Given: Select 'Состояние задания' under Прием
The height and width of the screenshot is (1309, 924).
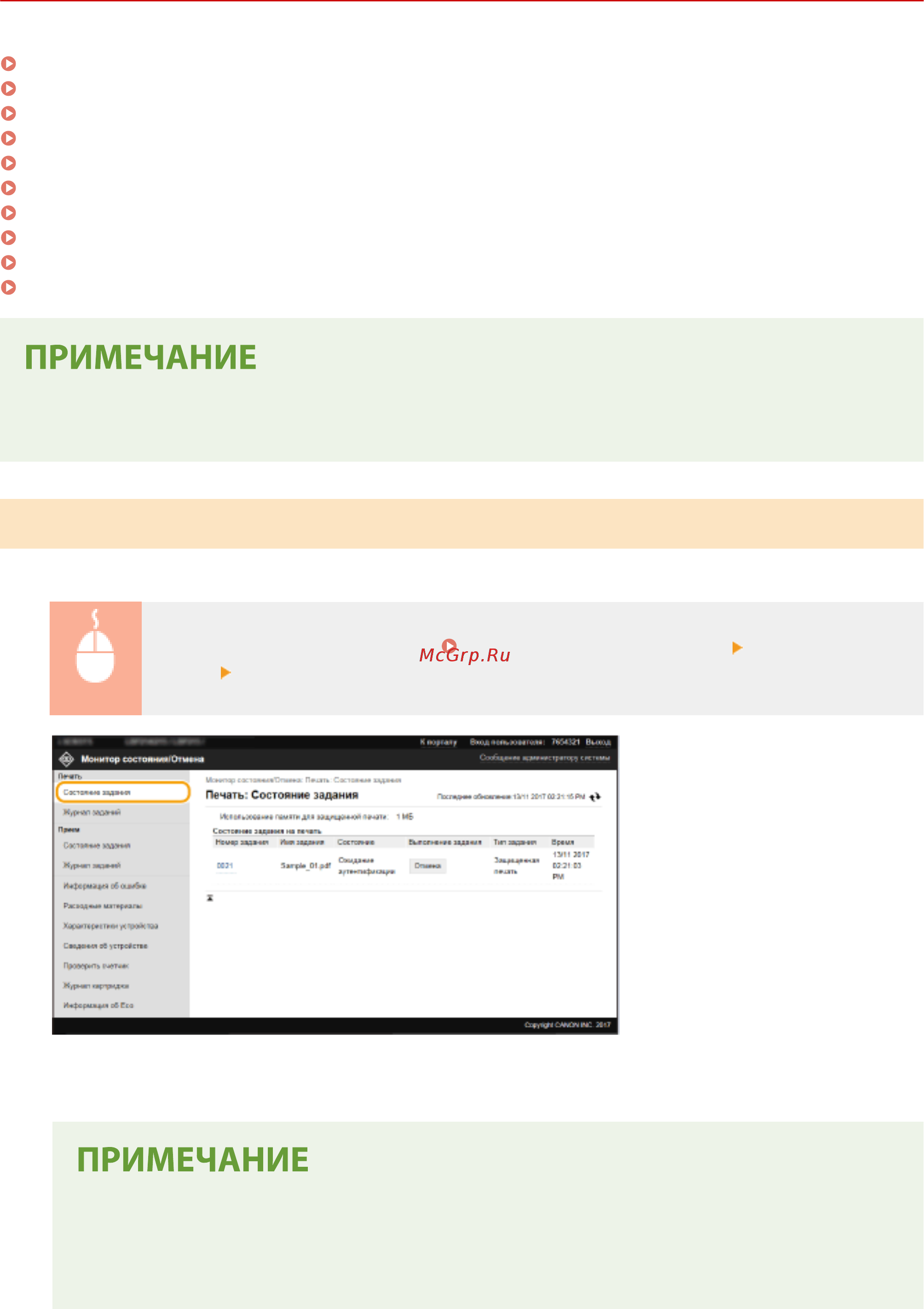Looking at the screenshot, I should pyautogui.click(x=97, y=845).
